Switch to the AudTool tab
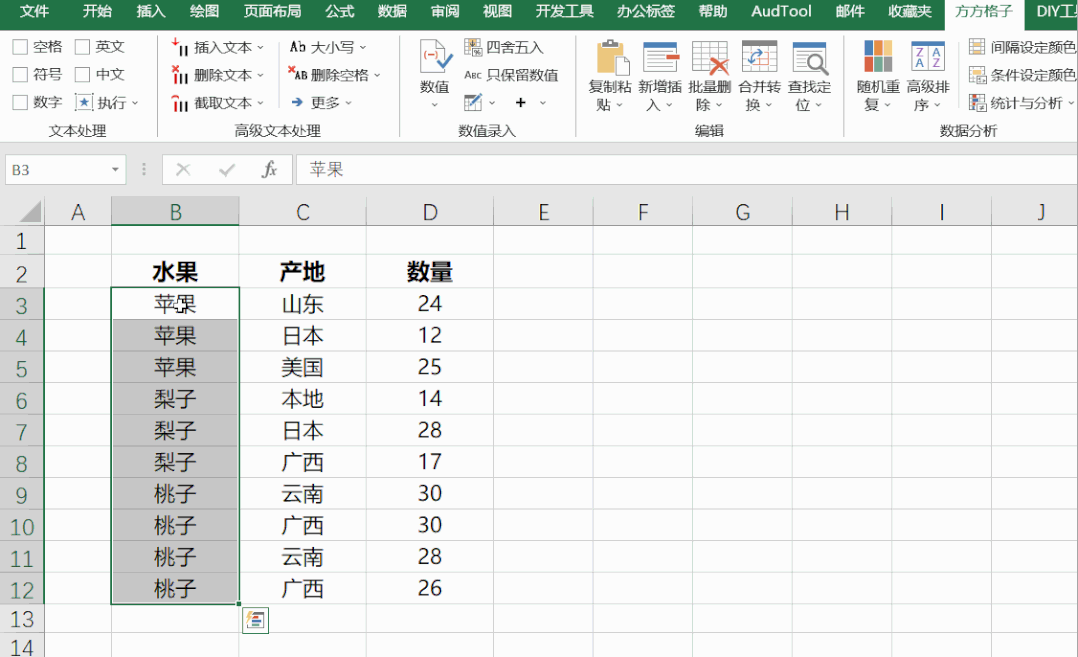The height and width of the screenshot is (657, 1078). (x=781, y=12)
